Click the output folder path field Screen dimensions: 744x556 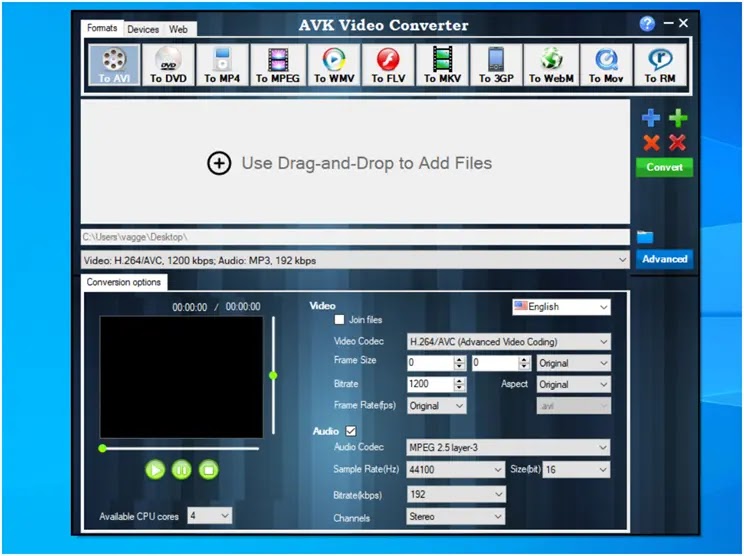click(355, 237)
